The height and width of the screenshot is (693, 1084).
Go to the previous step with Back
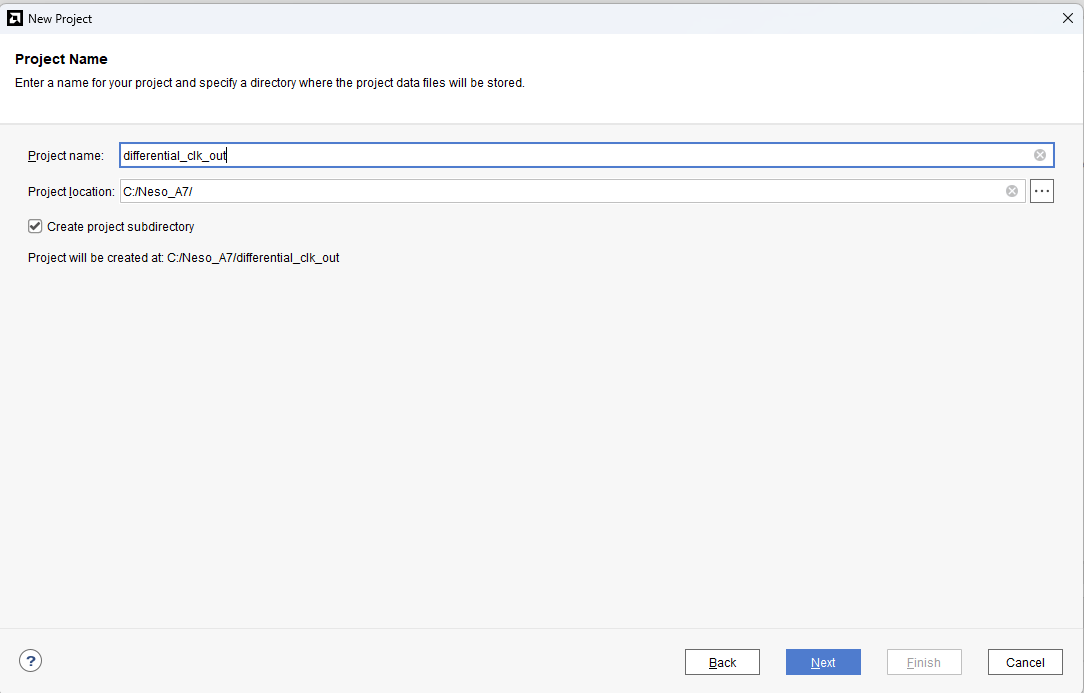[722, 662]
